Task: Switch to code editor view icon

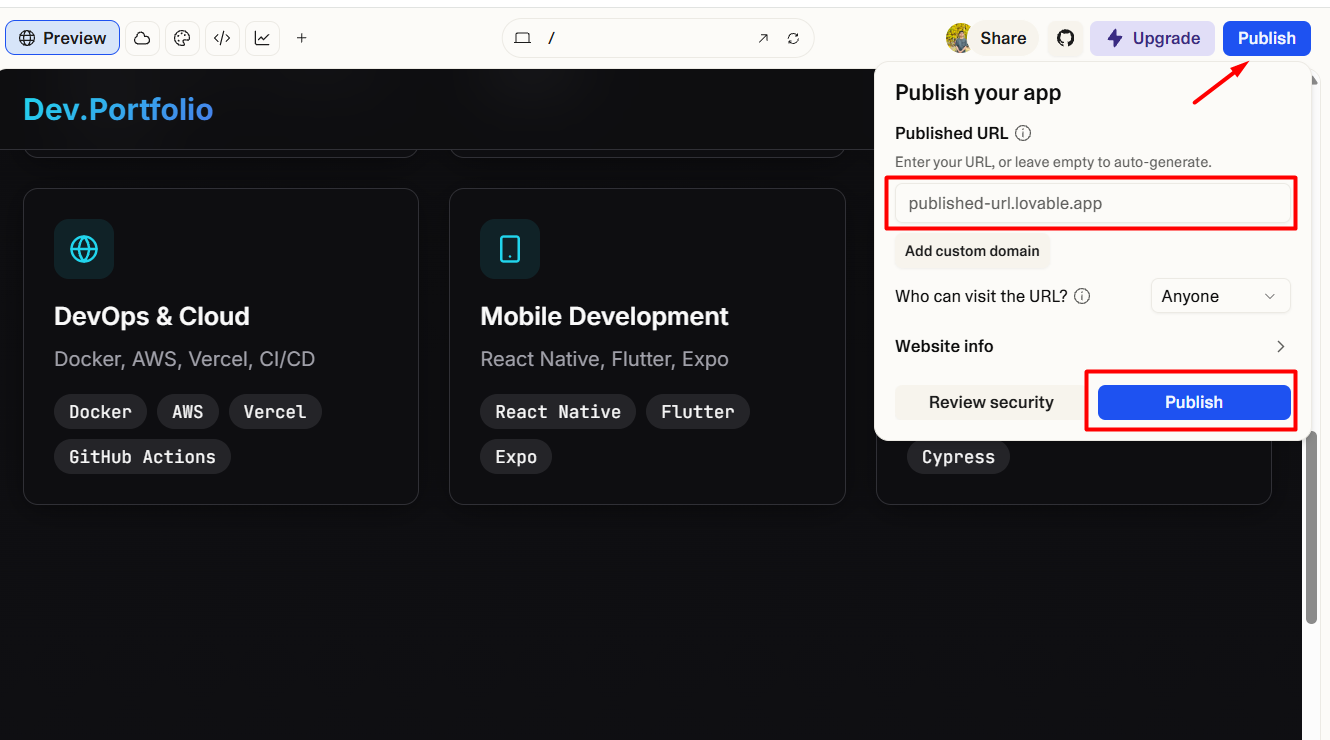Action: [222, 38]
